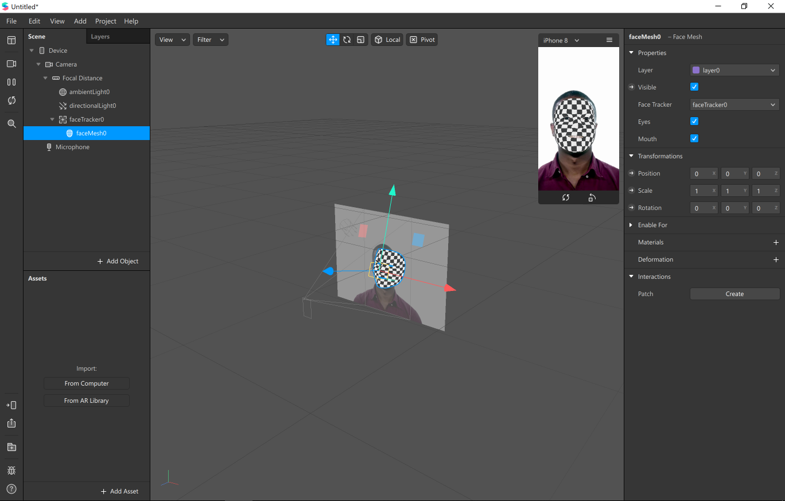Open the layout panel icon in left sidebar

click(12, 41)
